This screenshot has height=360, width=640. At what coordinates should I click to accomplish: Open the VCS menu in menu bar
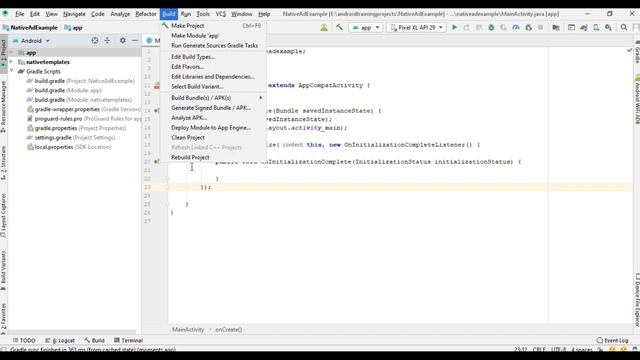tap(220, 14)
